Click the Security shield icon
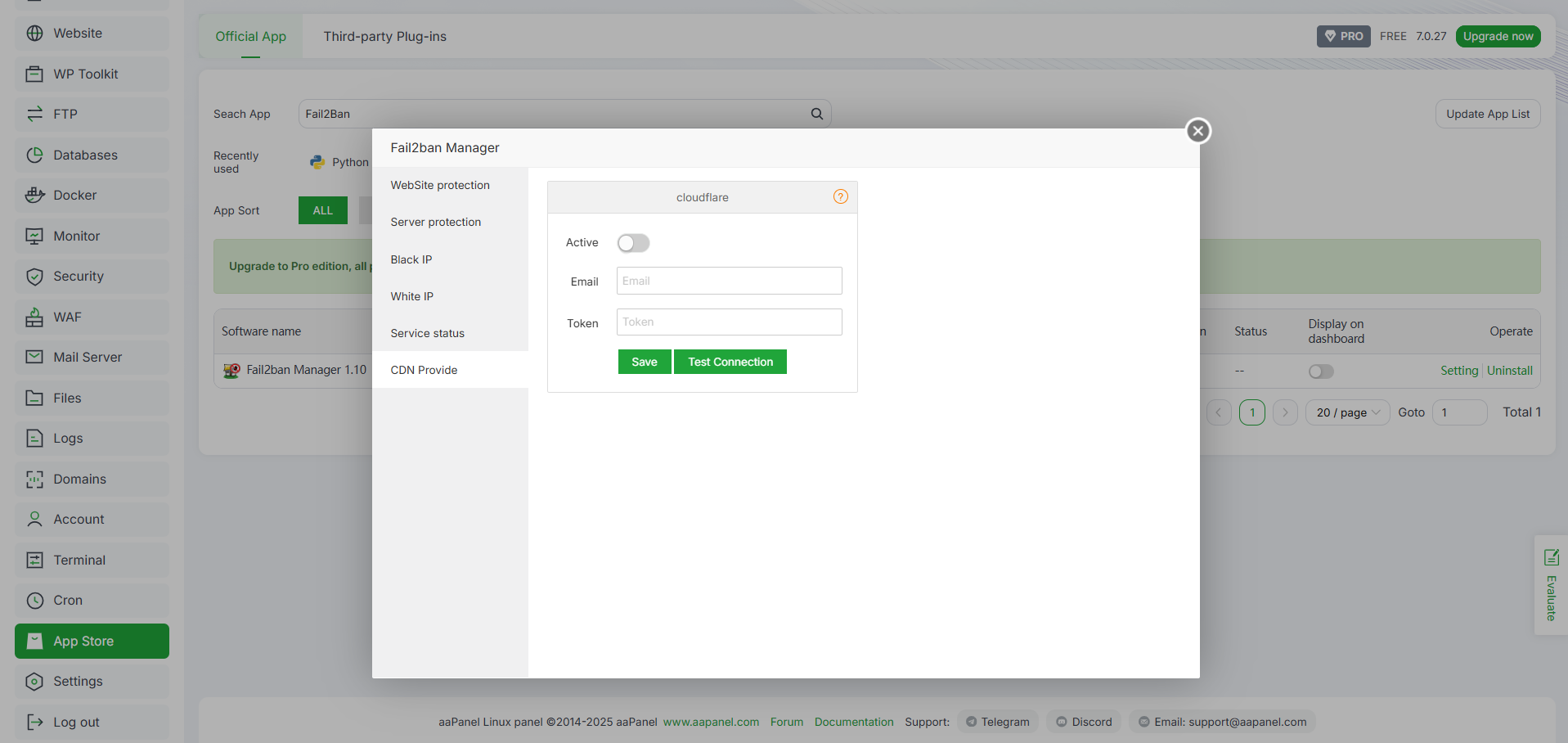Screen dimensions: 1568x743 pyautogui.click(x=34, y=277)
